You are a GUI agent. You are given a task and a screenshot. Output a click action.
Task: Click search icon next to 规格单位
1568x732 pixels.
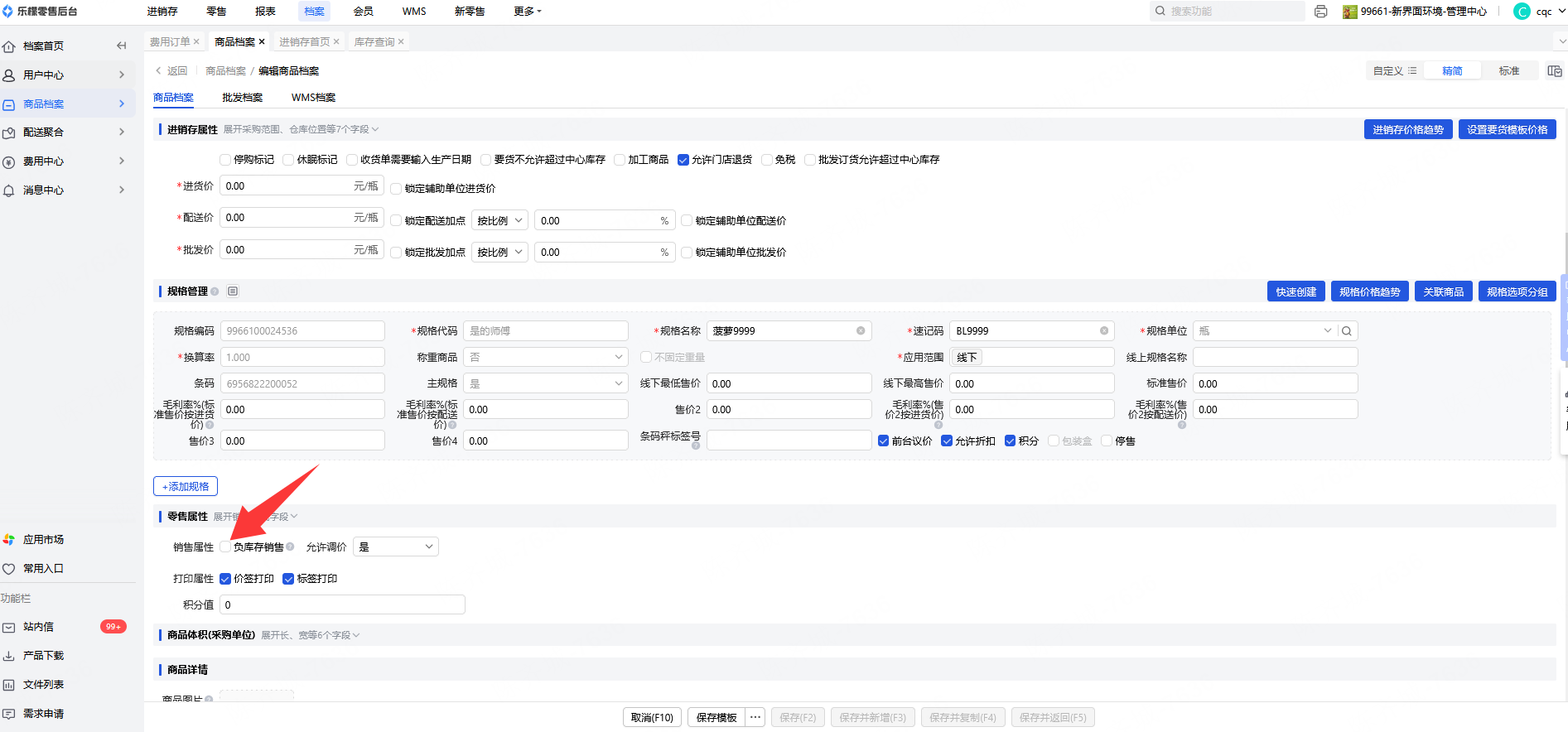(1347, 331)
